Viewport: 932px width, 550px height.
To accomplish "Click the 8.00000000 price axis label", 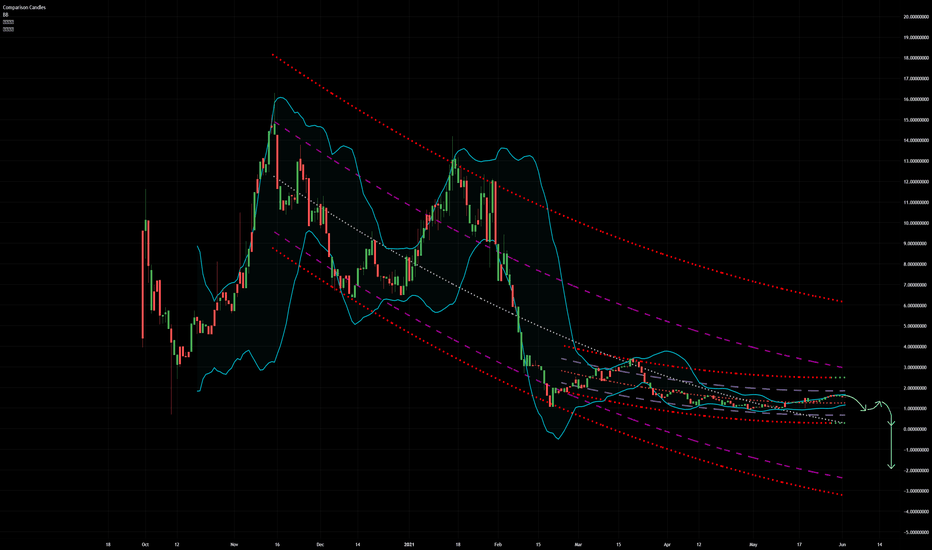I will tap(917, 264).
